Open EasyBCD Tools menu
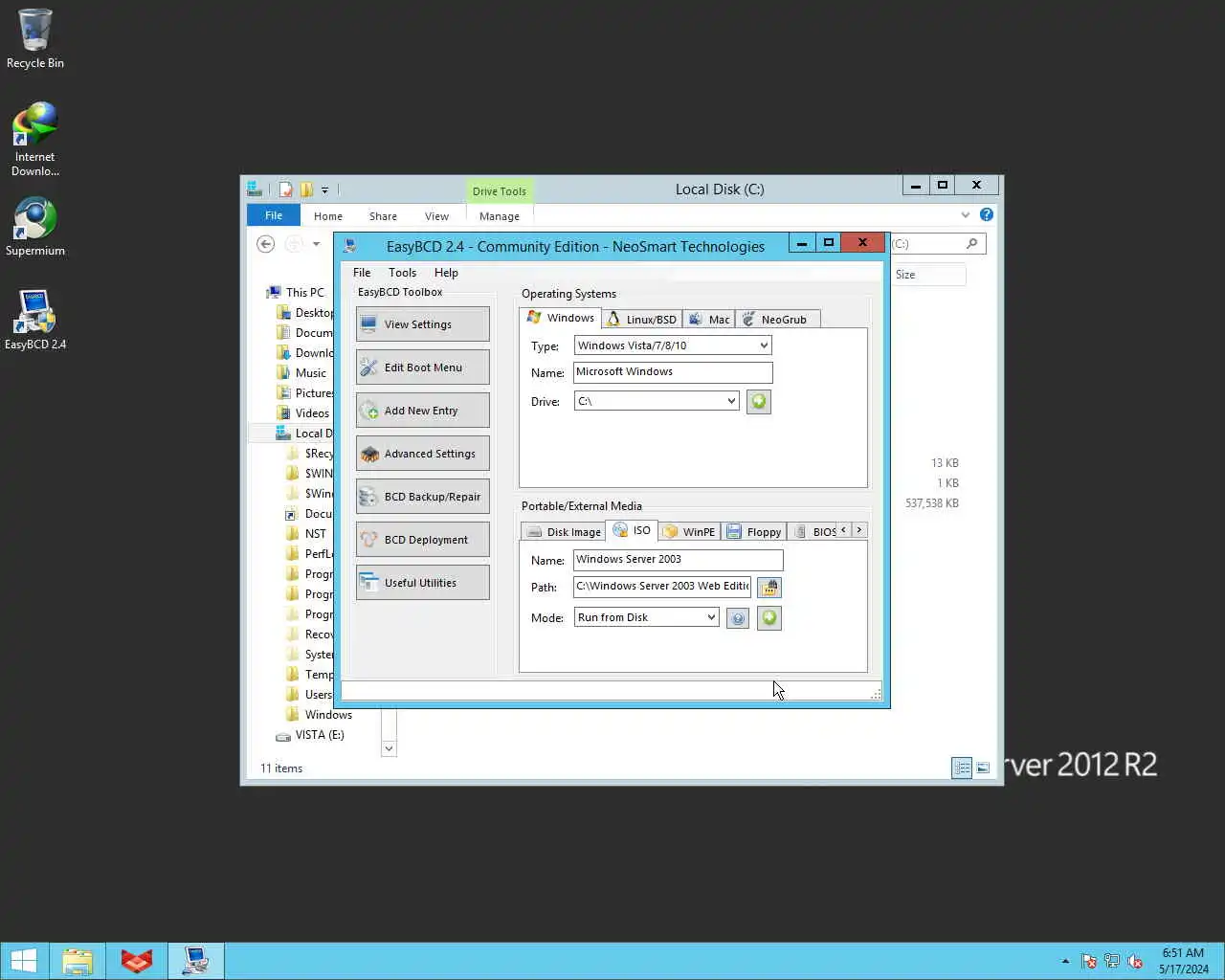1225x980 pixels. click(x=402, y=273)
